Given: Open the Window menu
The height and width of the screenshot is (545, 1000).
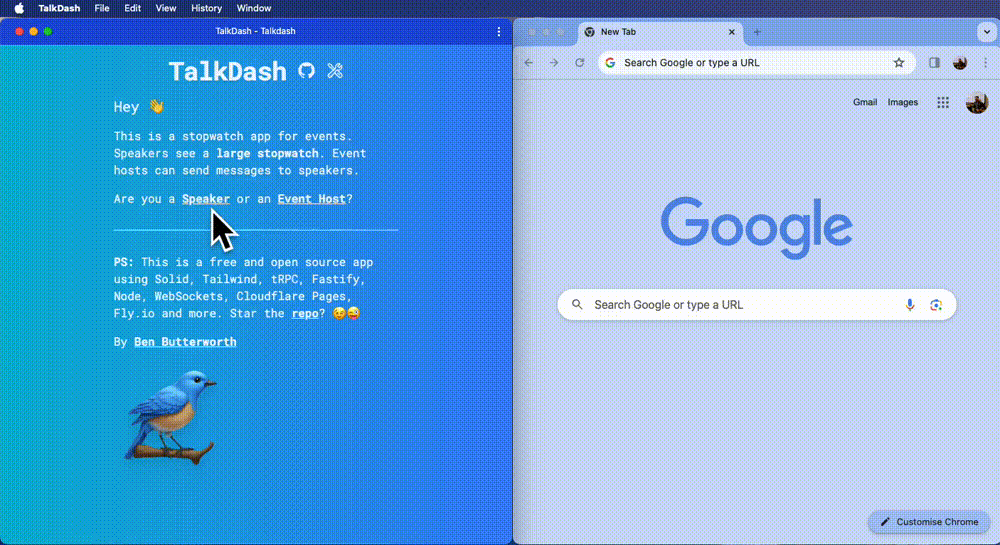Looking at the screenshot, I should click(254, 8).
